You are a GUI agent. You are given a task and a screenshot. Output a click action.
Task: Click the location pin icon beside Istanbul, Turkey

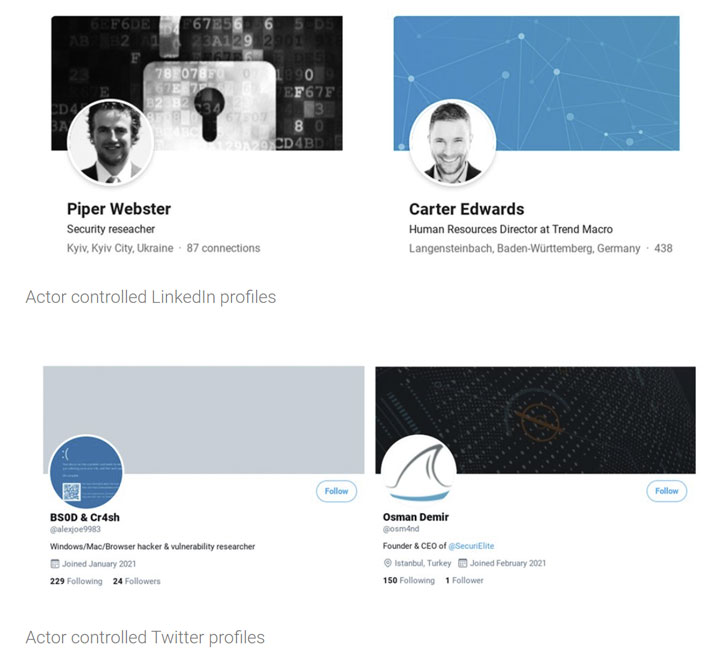(387, 564)
